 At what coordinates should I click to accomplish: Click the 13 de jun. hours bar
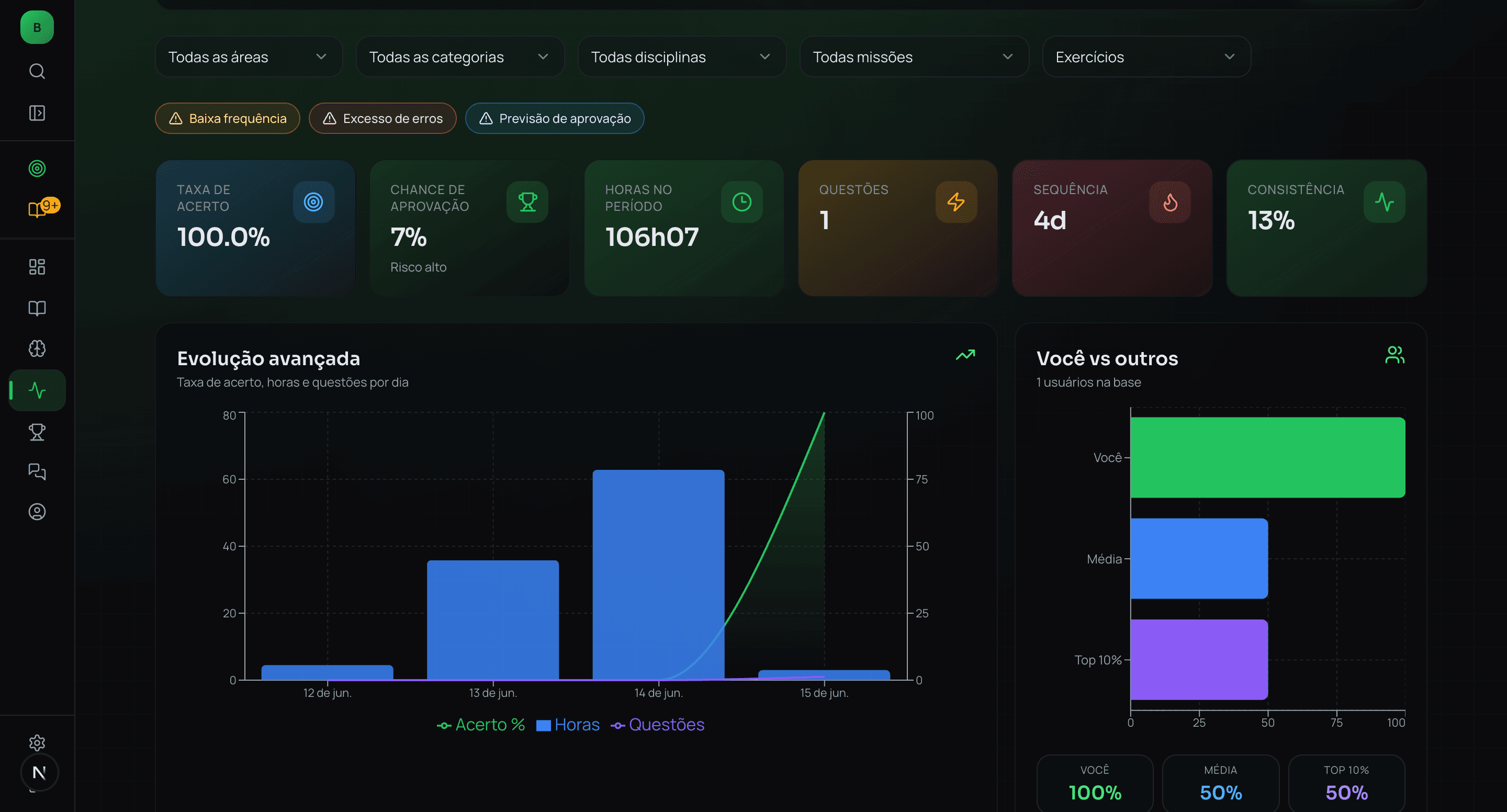[492, 620]
